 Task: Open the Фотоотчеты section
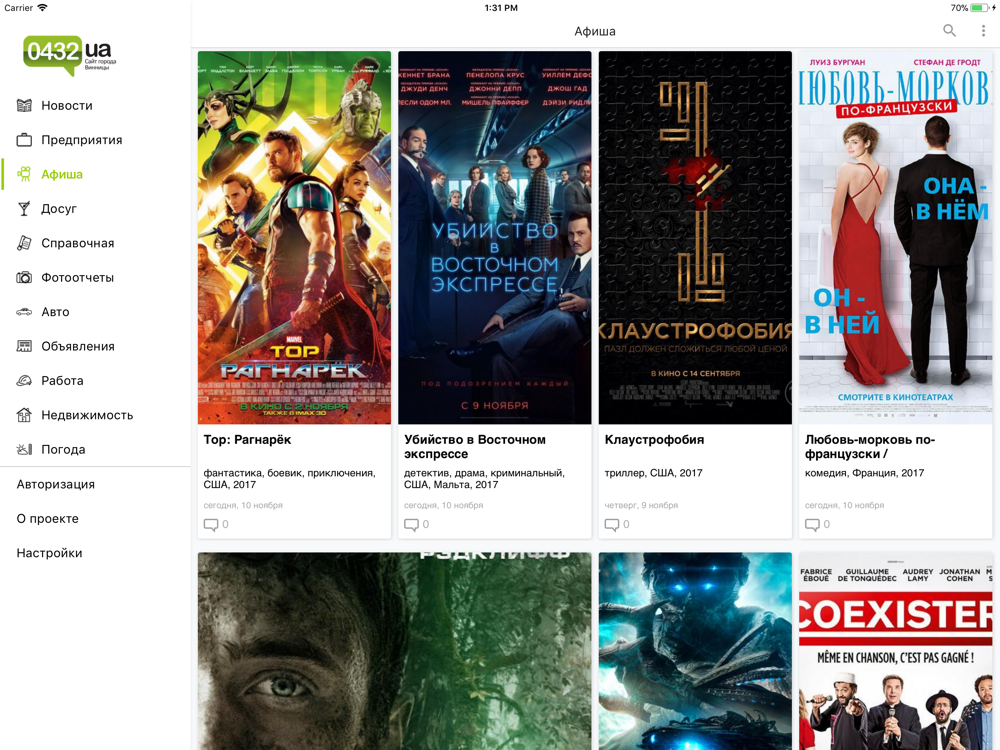click(x=96, y=277)
